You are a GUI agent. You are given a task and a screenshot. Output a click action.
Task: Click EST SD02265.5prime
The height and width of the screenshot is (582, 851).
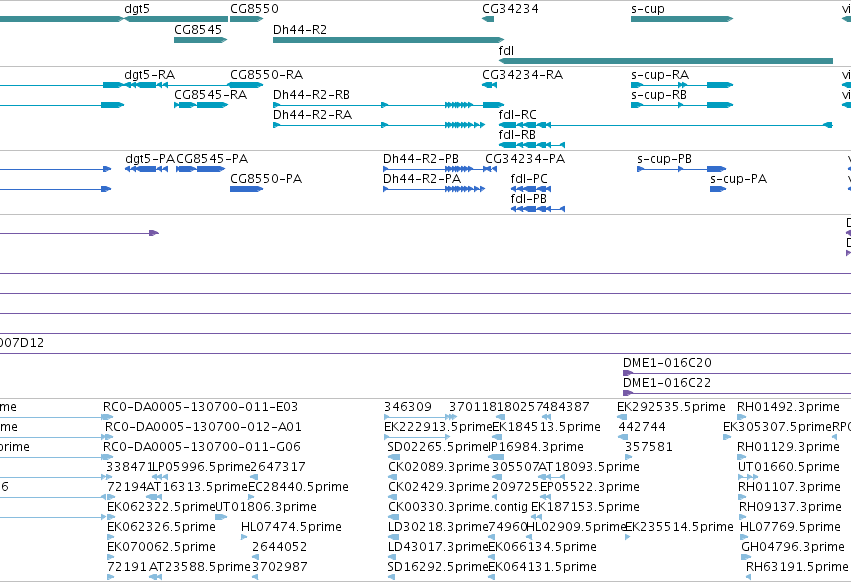tap(438, 447)
